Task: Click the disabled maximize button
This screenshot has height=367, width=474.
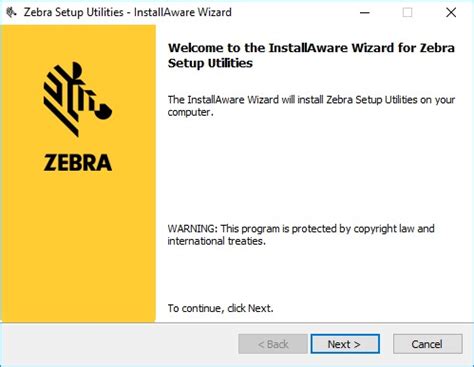Action: [x=407, y=12]
